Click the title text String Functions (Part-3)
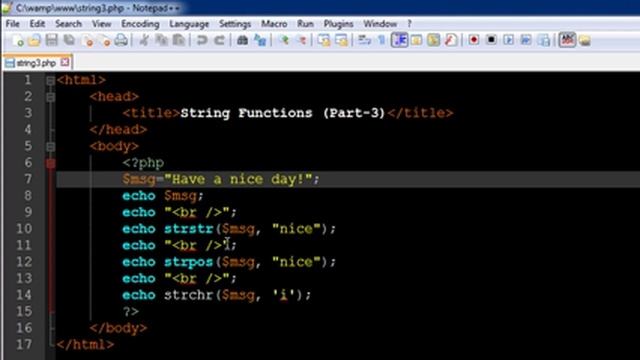The width and height of the screenshot is (640, 360). pos(282,113)
